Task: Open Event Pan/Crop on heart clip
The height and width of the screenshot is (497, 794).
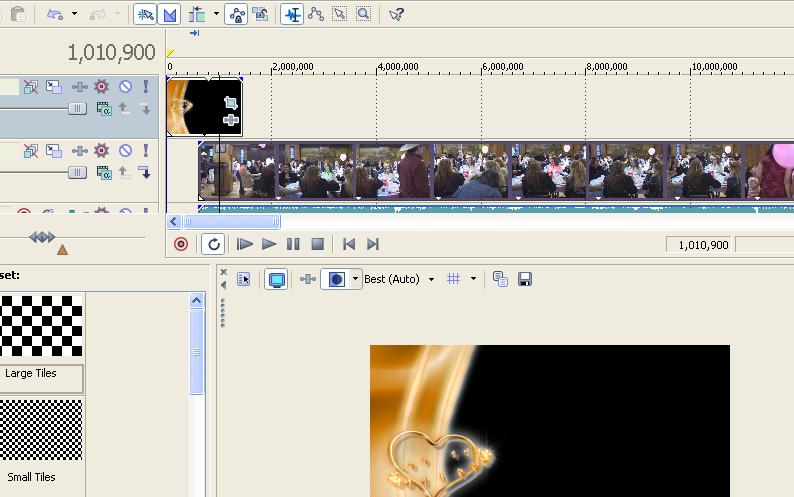Action: click(x=230, y=103)
